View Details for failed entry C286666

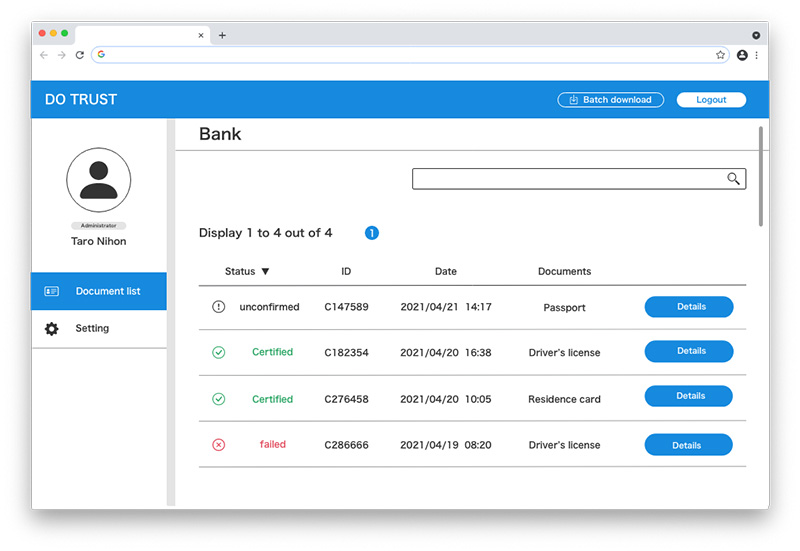click(688, 445)
